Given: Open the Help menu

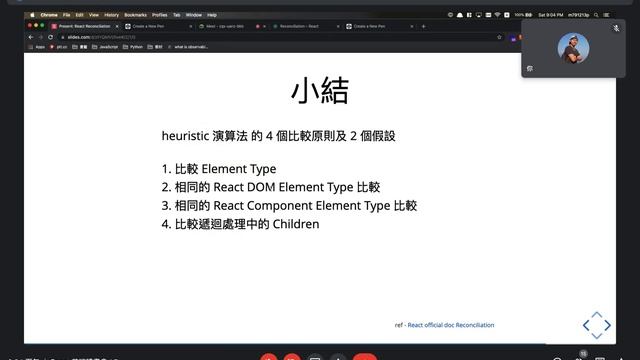Looking at the screenshot, I should pyautogui.click(x=212, y=15).
